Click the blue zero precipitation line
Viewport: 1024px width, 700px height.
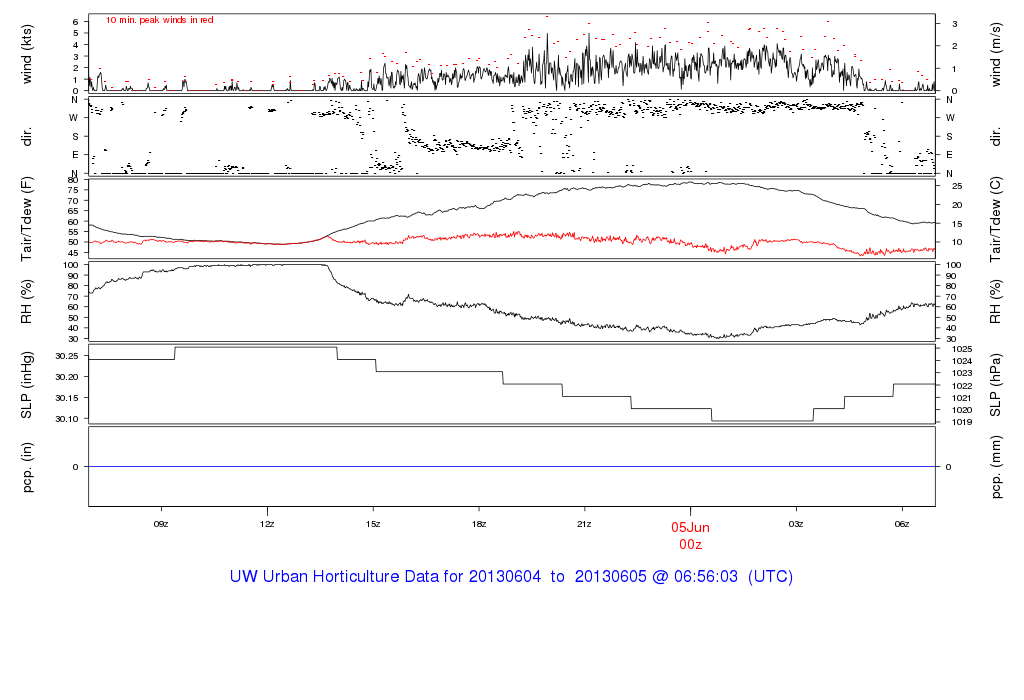(512, 467)
